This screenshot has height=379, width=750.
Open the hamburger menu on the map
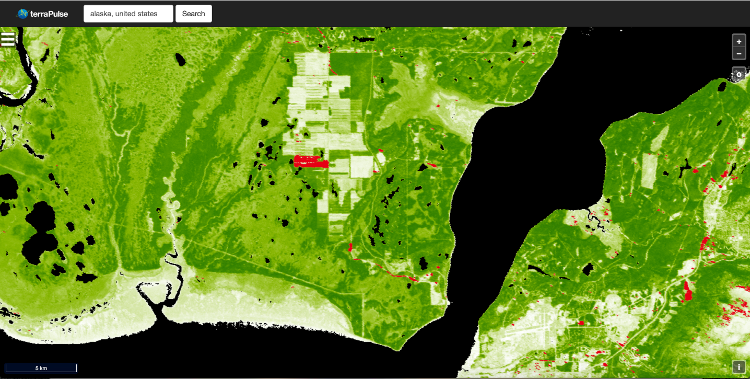[x=8, y=39]
